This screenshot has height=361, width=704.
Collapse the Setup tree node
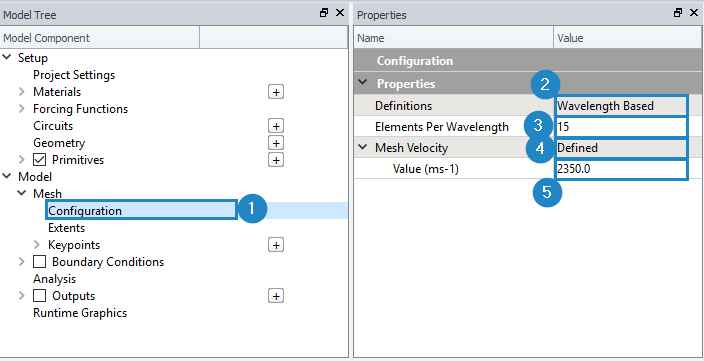tap(7, 57)
